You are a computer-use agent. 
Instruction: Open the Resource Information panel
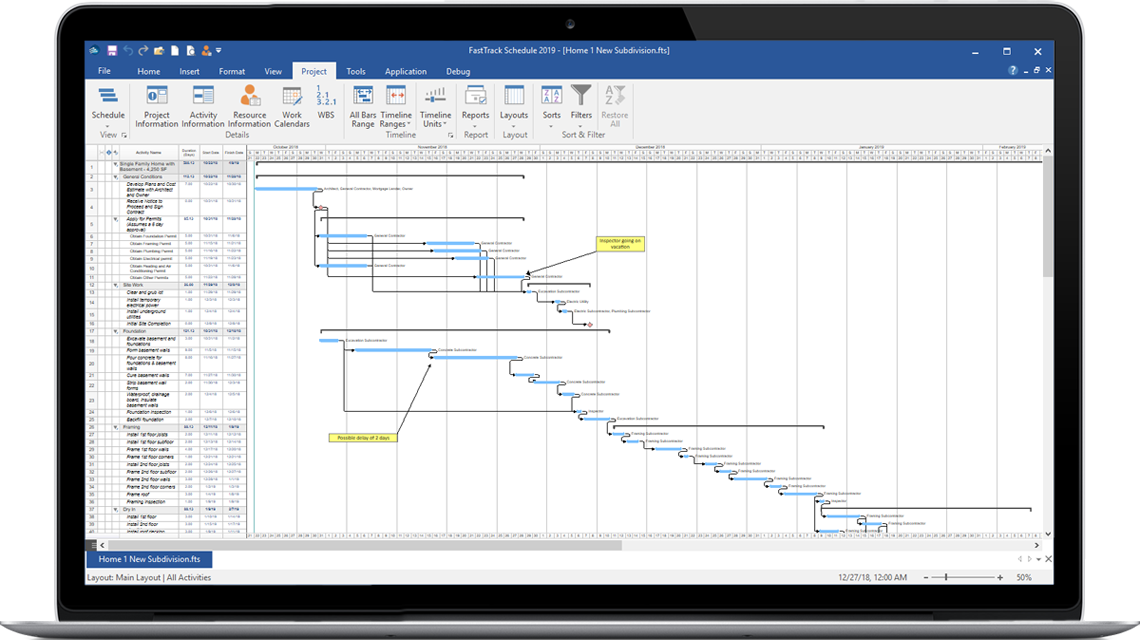click(x=249, y=105)
